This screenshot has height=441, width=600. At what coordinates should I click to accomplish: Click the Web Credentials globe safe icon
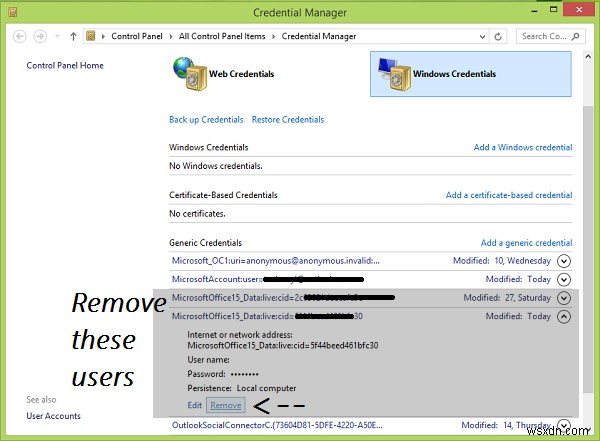point(190,74)
